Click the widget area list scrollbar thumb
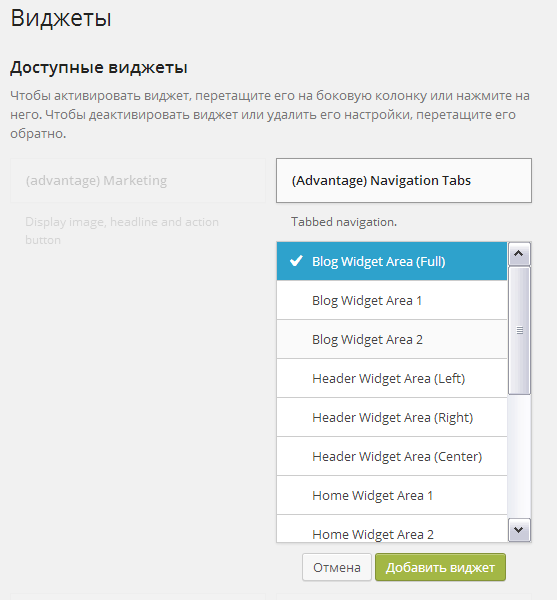 pyautogui.click(x=519, y=331)
